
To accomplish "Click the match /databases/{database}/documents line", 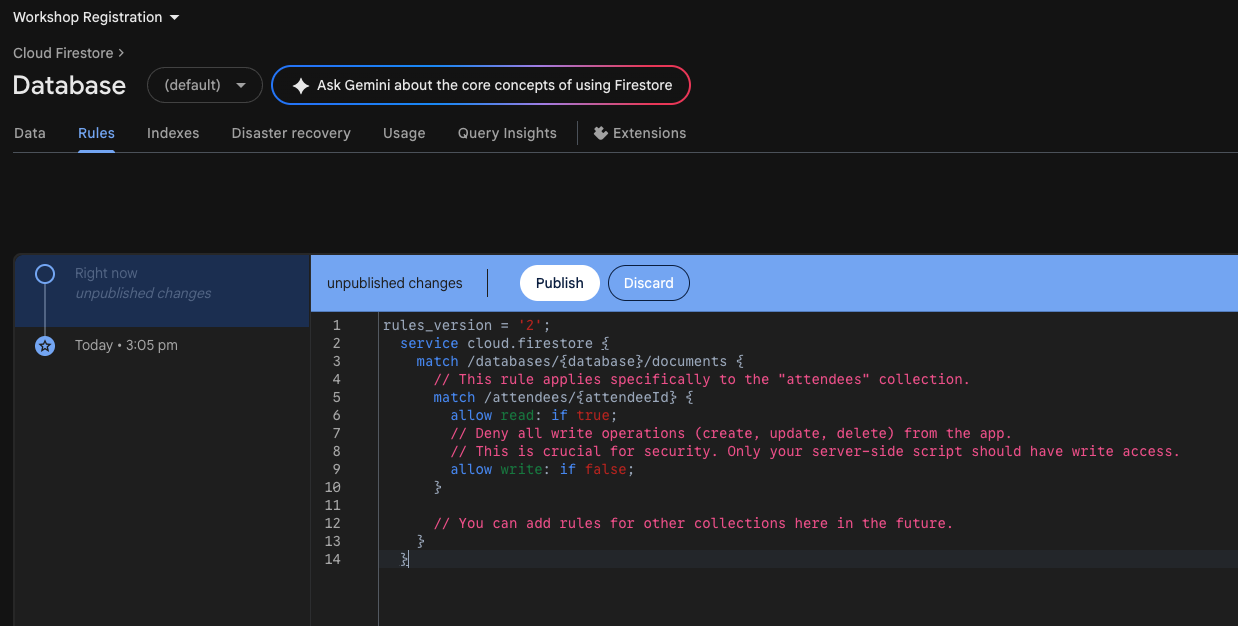I will click(x=581, y=361).
